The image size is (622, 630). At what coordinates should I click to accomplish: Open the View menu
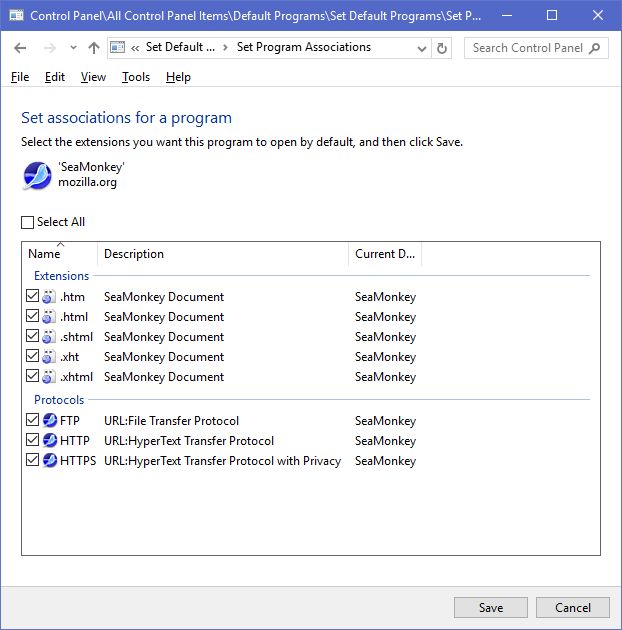pyautogui.click(x=93, y=77)
